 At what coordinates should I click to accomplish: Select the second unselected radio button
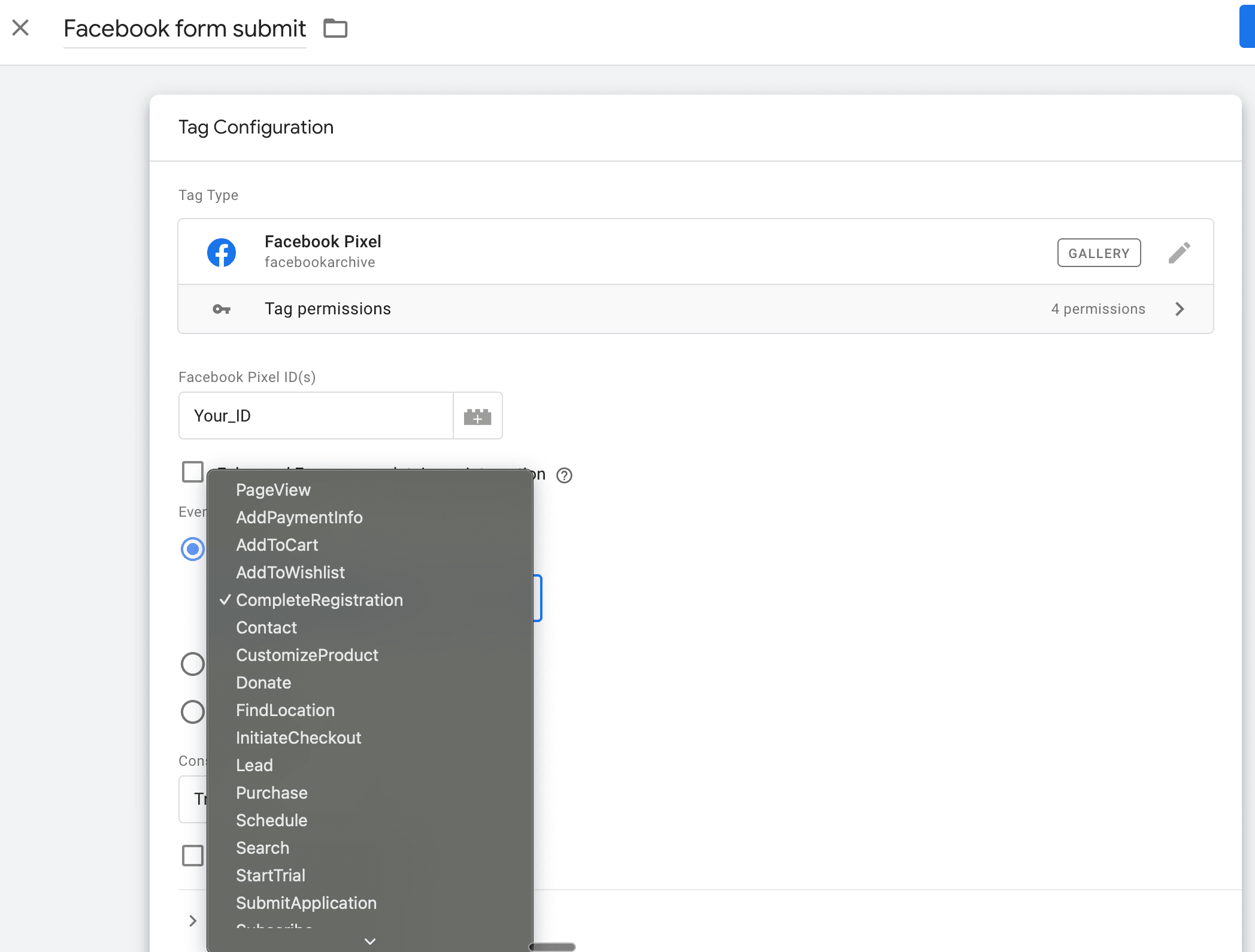[x=193, y=663]
